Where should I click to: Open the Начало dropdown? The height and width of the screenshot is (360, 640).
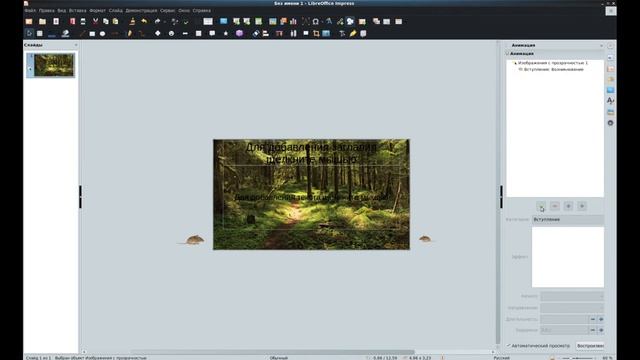[572, 296]
